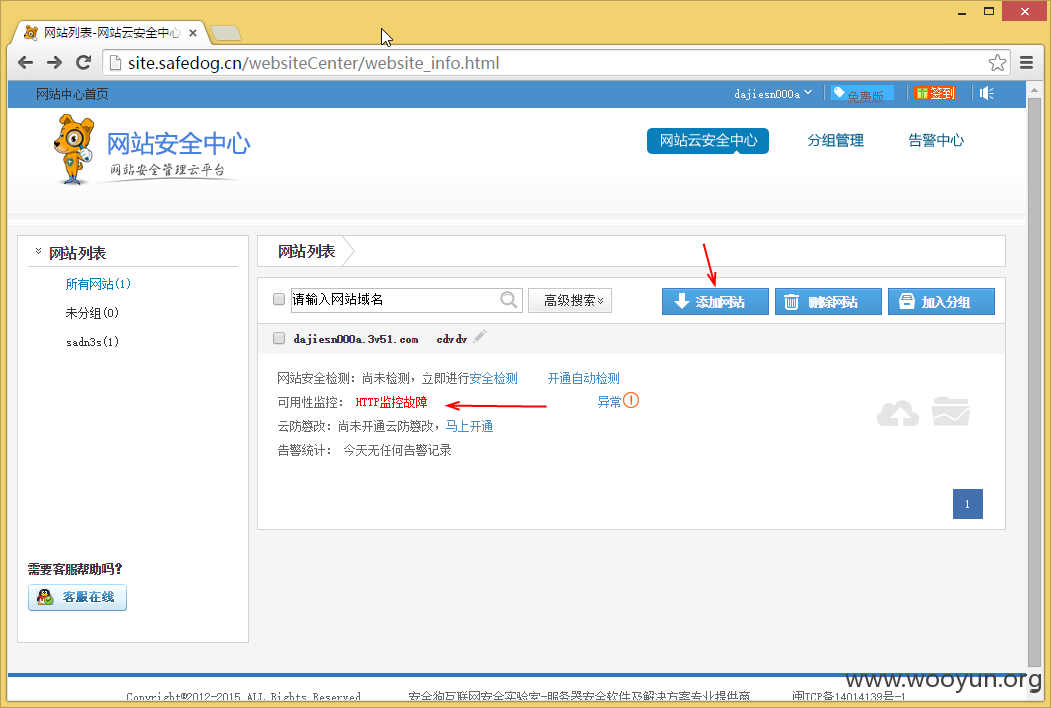
Task: Select the checkbox beside the domain search field
Action: (279, 299)
